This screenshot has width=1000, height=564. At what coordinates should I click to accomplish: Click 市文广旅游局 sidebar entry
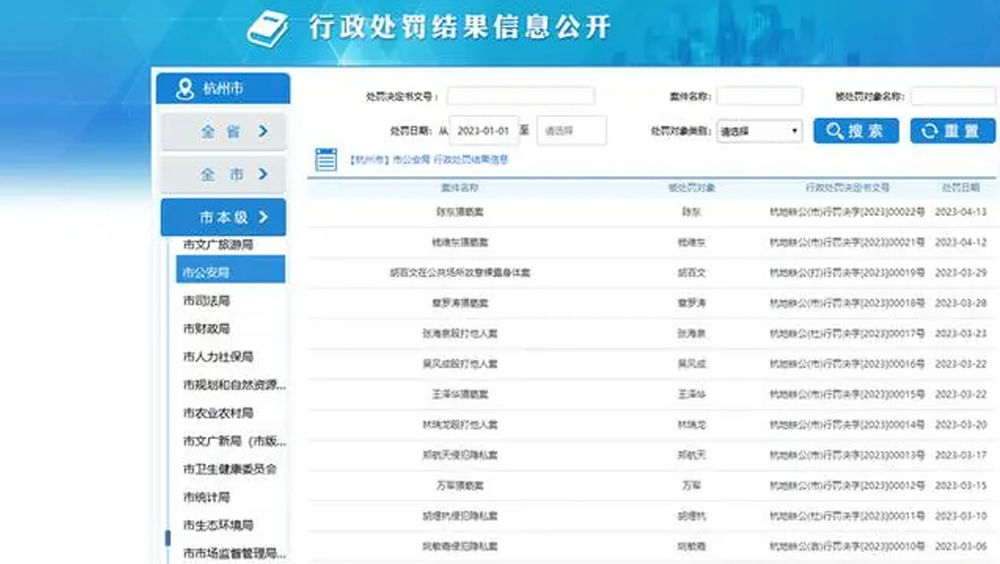[218, 245]
